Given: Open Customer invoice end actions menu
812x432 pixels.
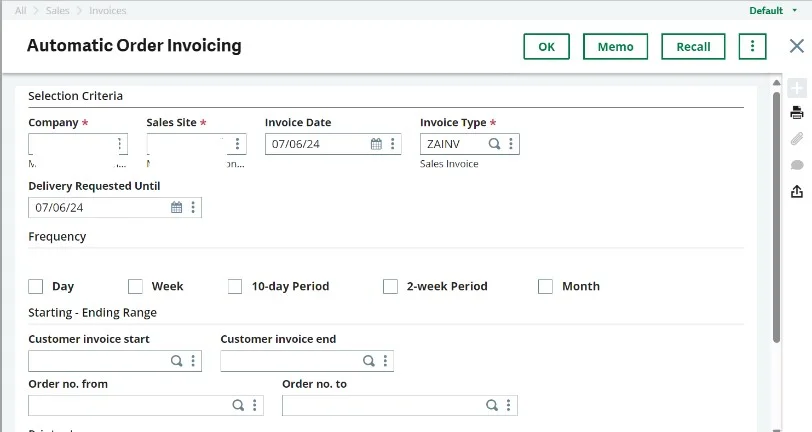Looking at the screenshot, I should (385, 361).
